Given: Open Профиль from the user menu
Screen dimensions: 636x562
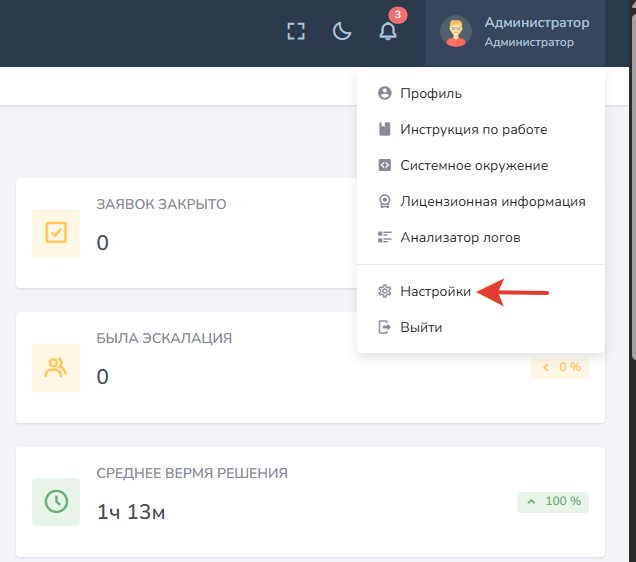Looking at the screenshot, I should point(431,93).
